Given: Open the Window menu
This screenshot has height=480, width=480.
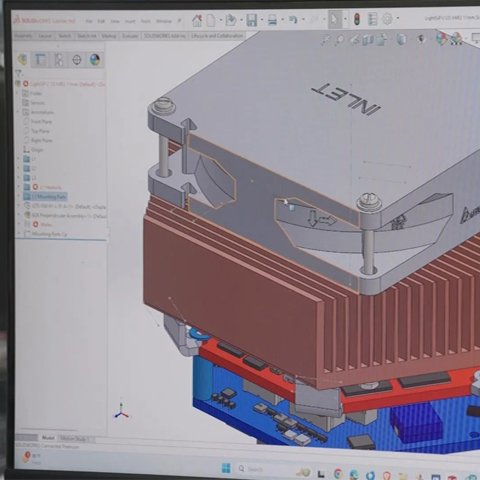Looking at the screenshot, I should point(164,21).
